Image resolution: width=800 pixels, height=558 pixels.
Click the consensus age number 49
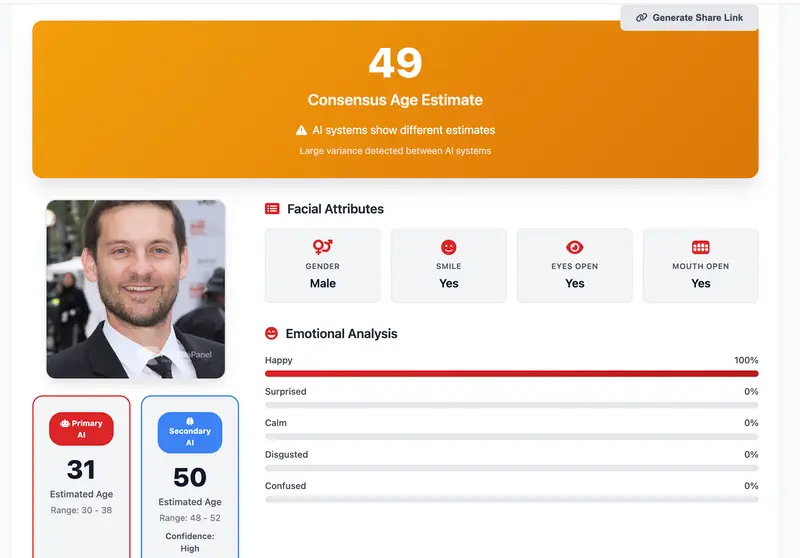point(395,64)
